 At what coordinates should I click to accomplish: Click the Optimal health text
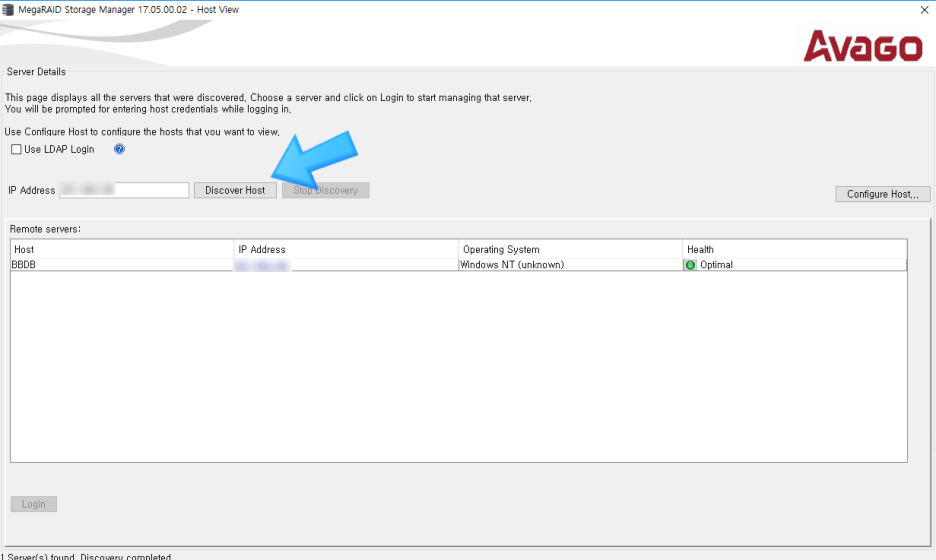(716, 264)
